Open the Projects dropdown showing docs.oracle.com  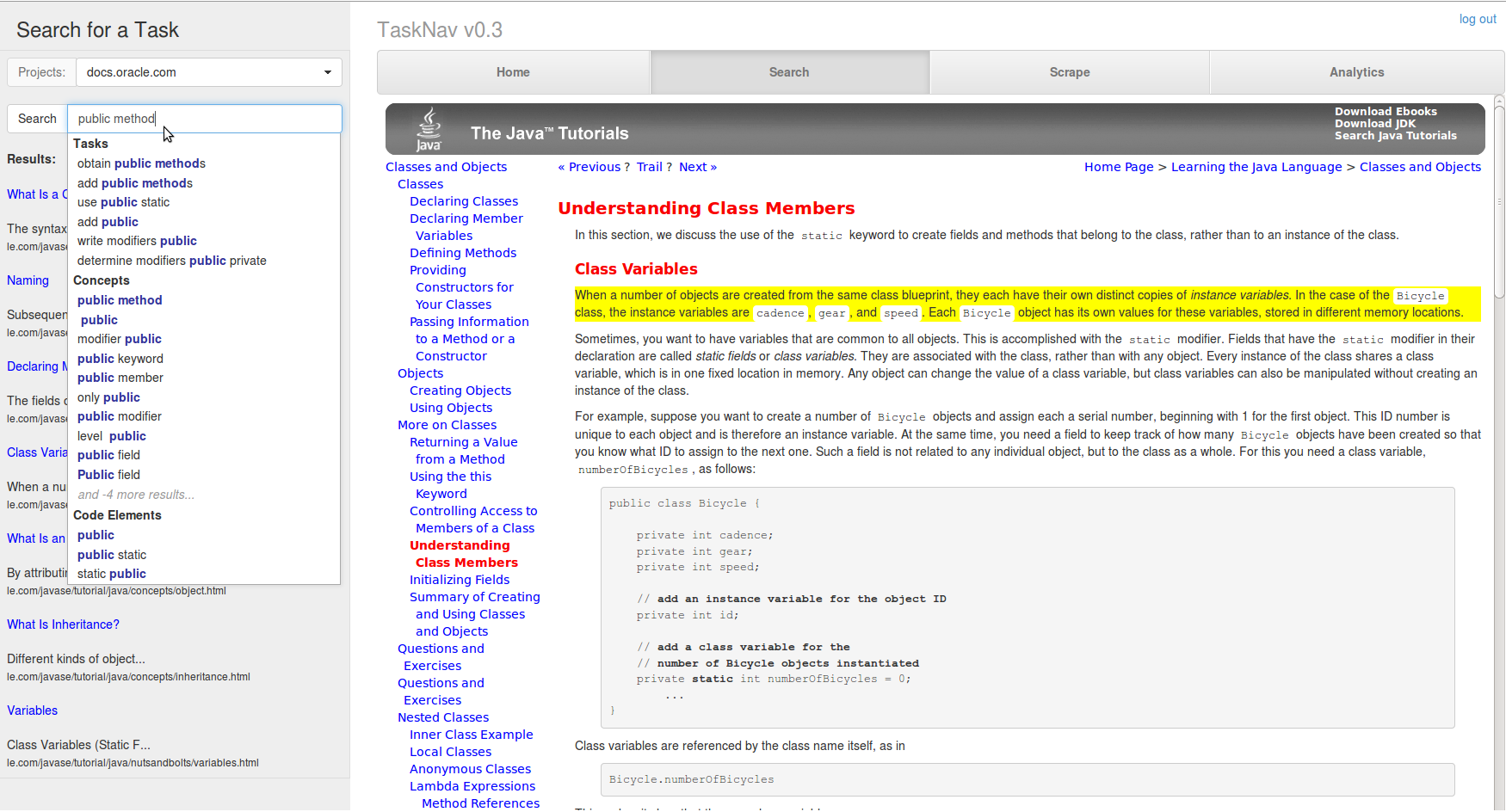208,72
